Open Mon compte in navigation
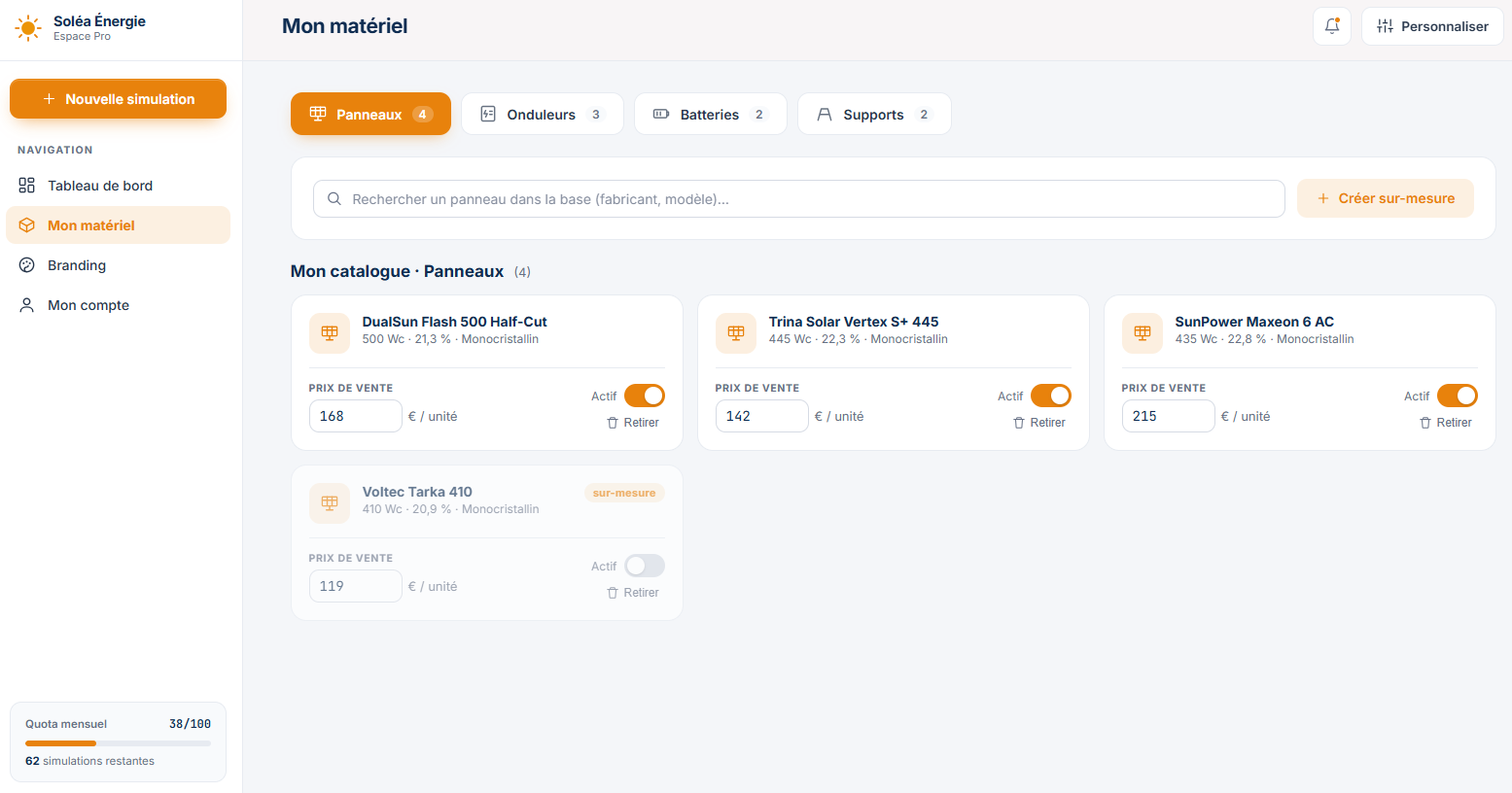 [x=118, y=305]
